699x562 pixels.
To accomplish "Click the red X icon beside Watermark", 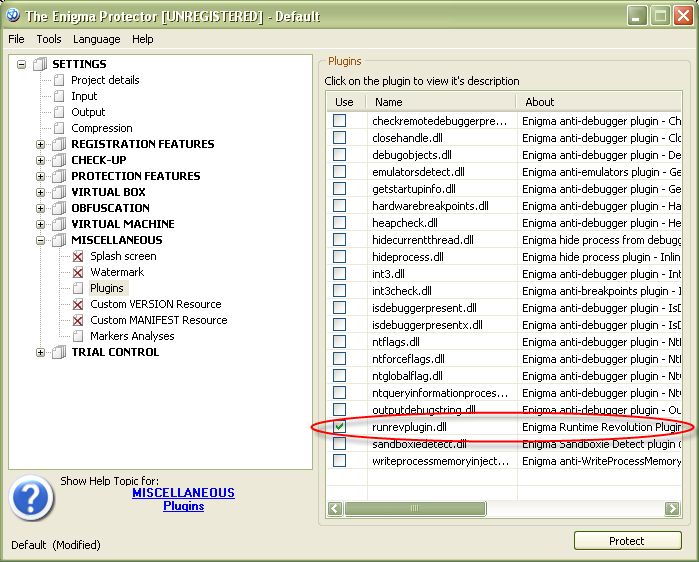I will pyautogui.click(x=78, y=272).
